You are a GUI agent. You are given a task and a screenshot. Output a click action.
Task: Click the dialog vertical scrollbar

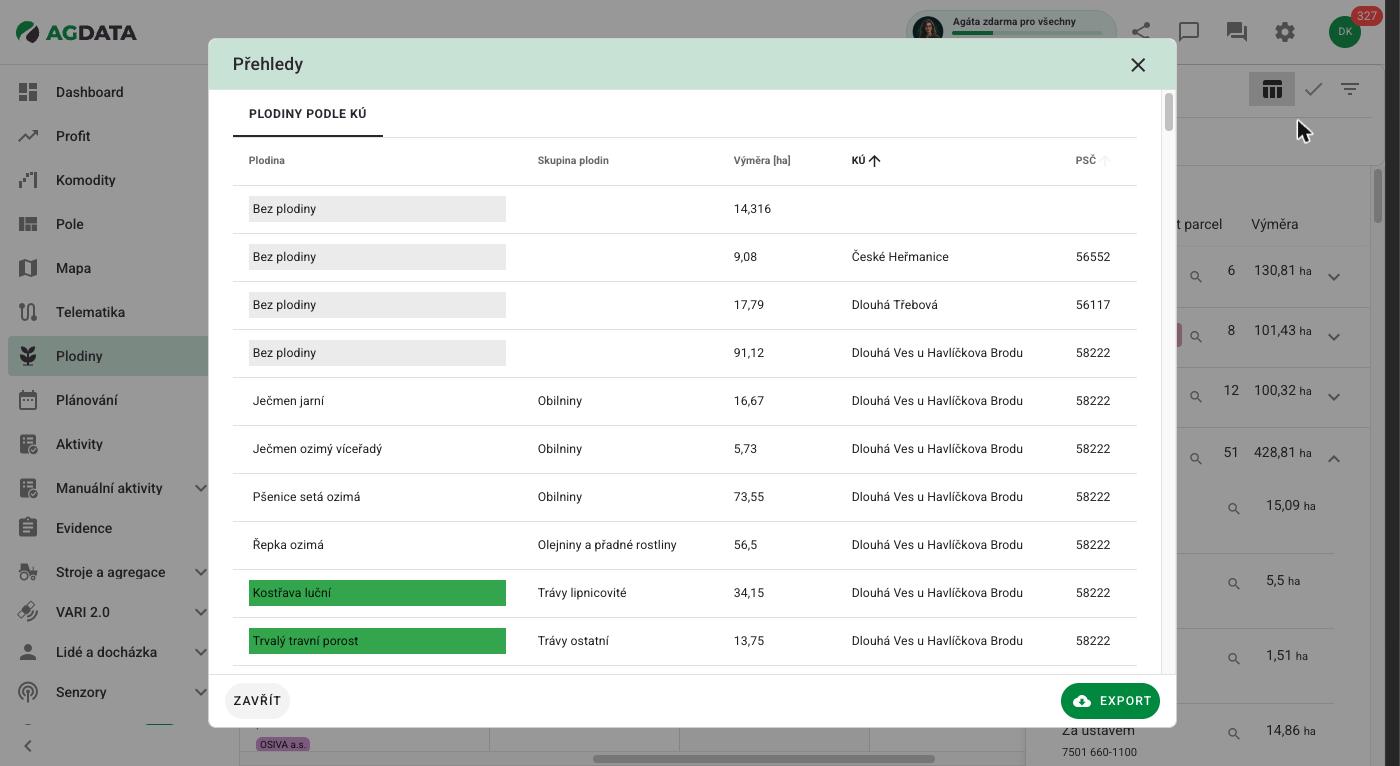pos(1168,111)
